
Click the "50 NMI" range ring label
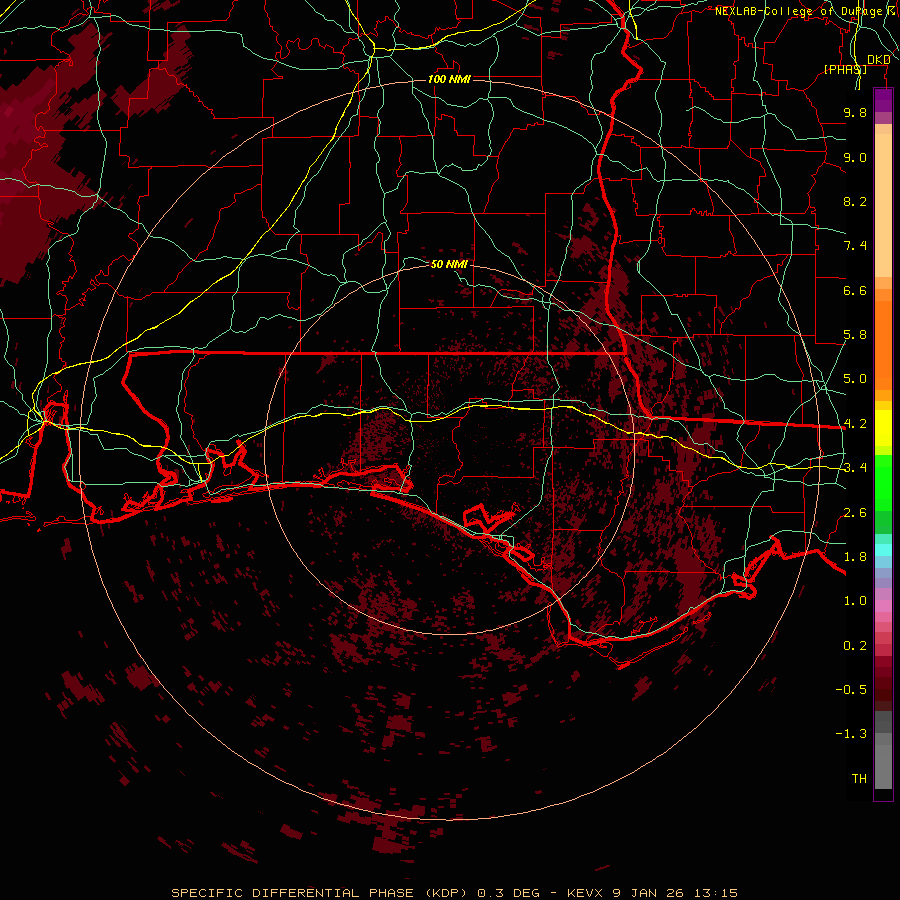tap(449, 264)
